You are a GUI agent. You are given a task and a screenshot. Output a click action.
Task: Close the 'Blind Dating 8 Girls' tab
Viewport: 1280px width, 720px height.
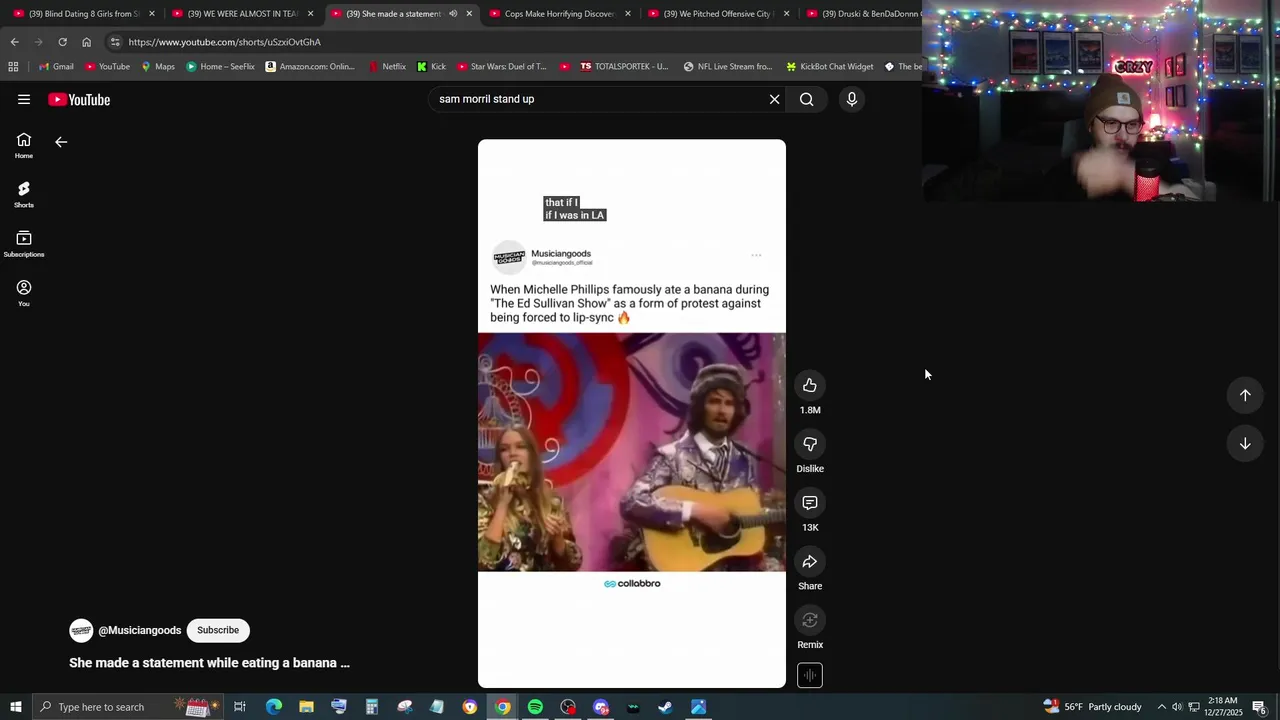click(152, 14)
